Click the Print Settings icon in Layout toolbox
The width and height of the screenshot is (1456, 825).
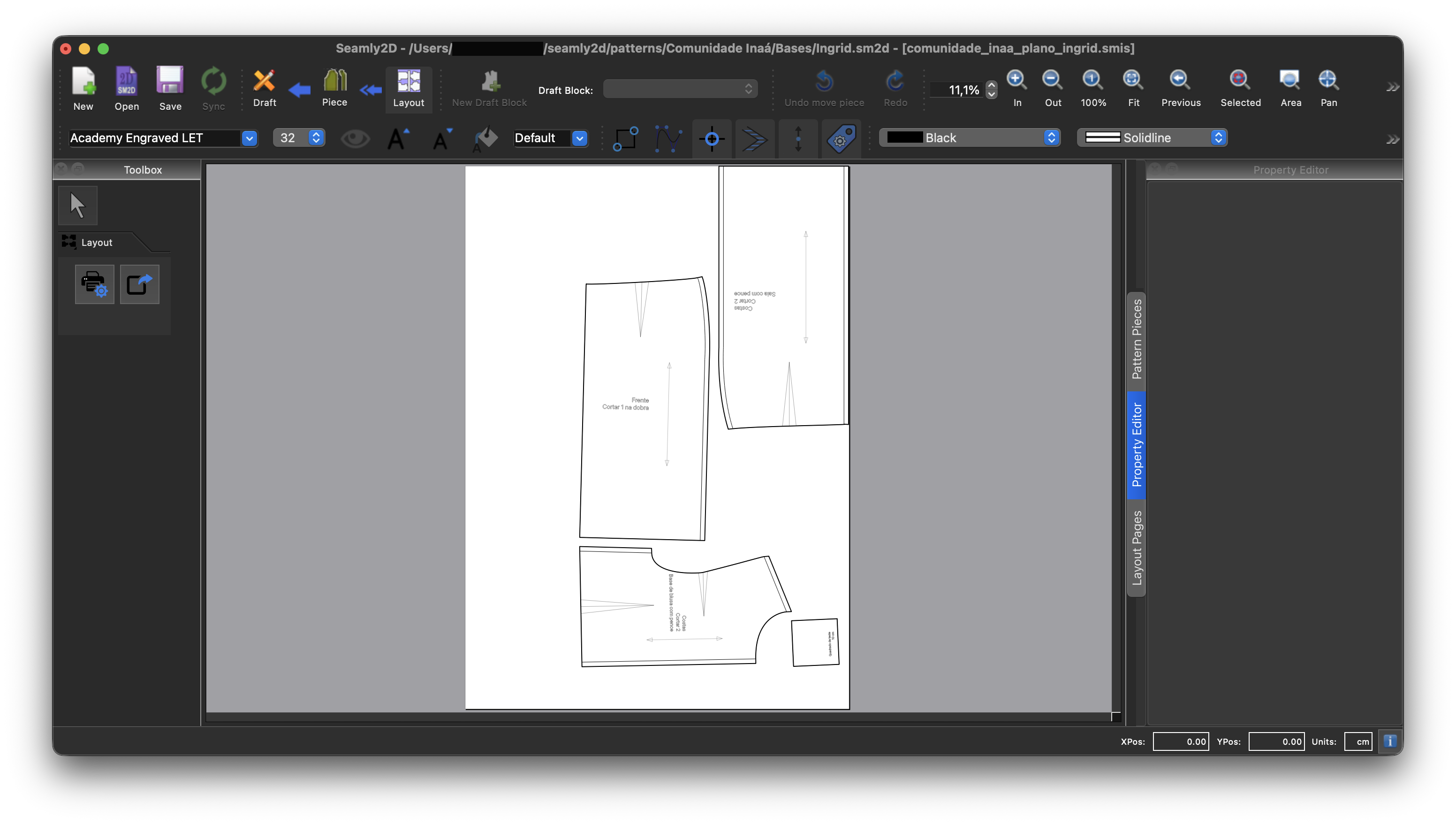click(x=94, y=284)
